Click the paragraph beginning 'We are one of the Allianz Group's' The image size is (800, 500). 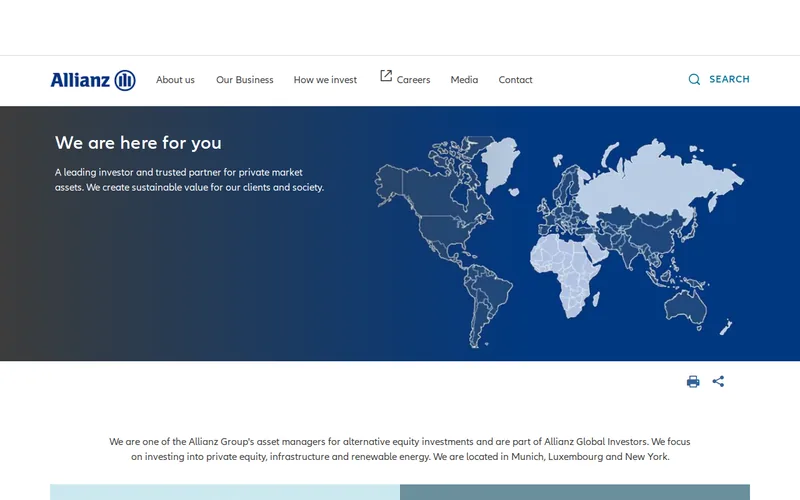point(399,449)
